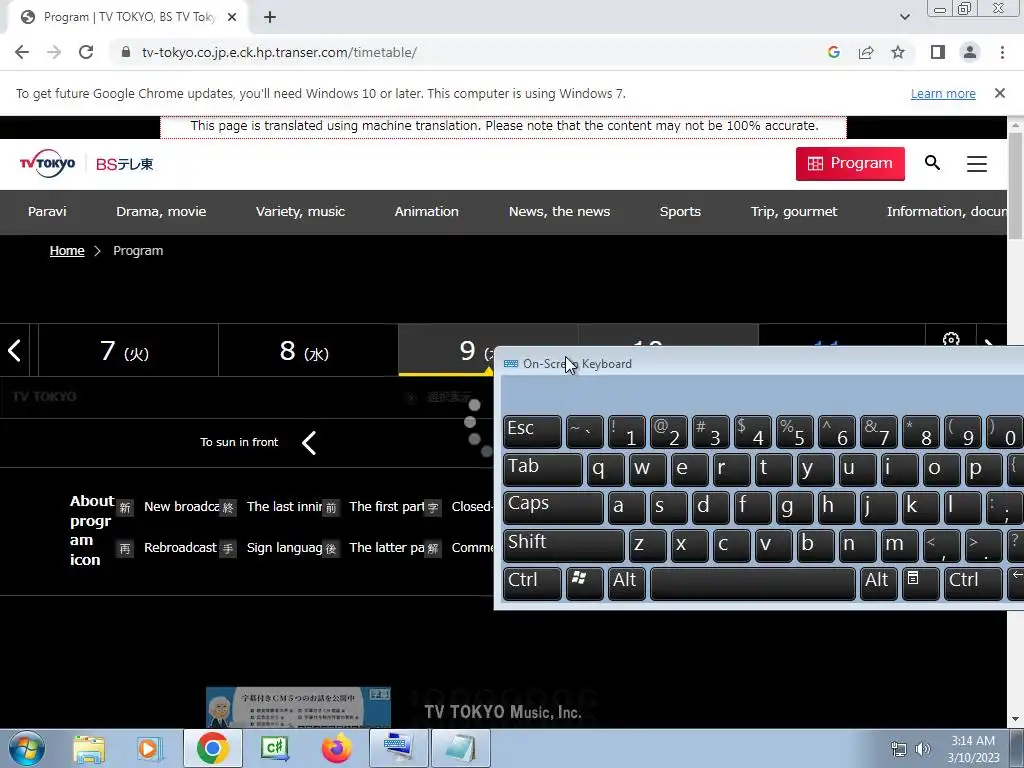
Task: Go back using browser back arrow
Action: tap(22, 52)
